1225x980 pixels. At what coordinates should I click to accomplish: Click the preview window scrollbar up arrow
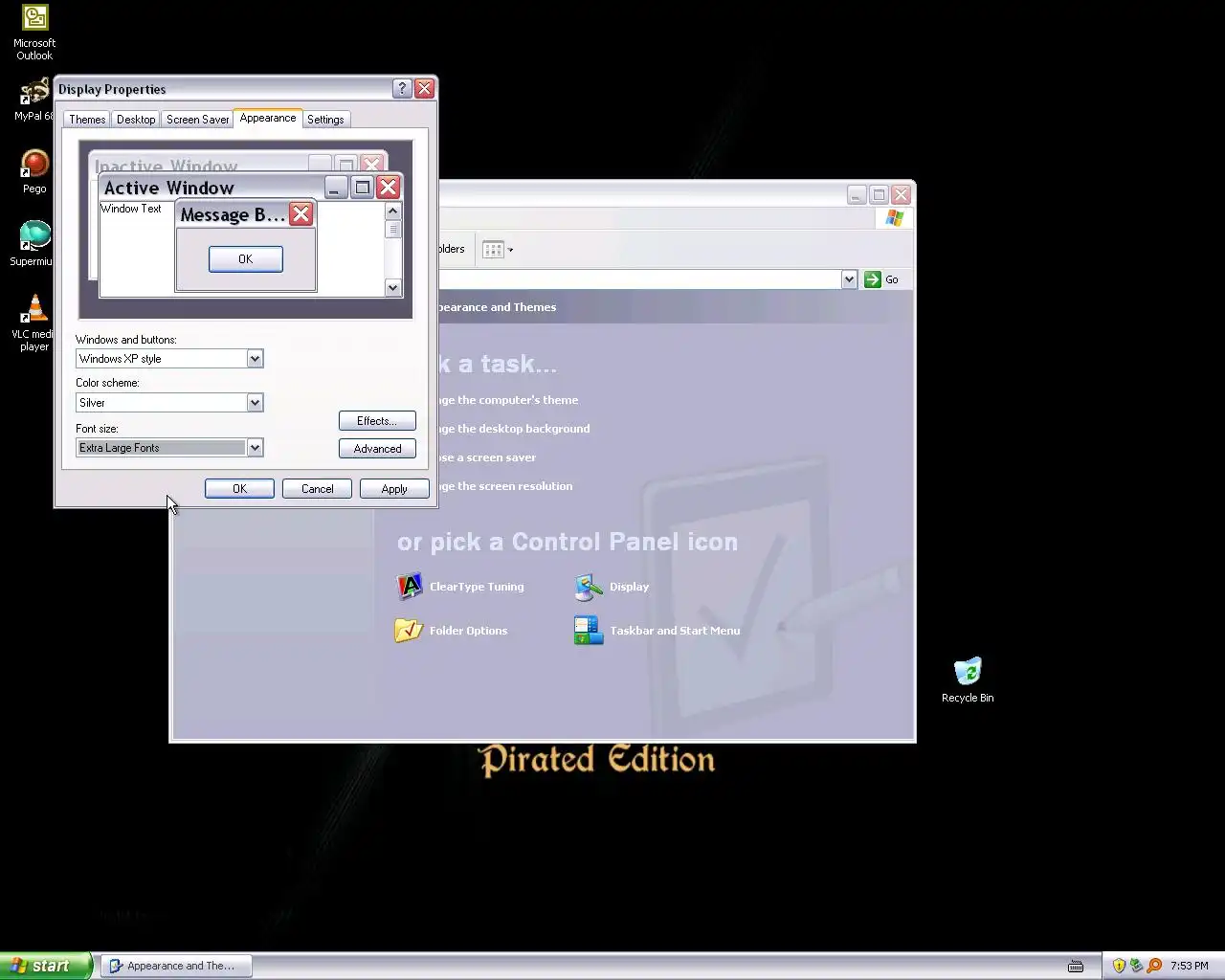[x=392, y=211]
